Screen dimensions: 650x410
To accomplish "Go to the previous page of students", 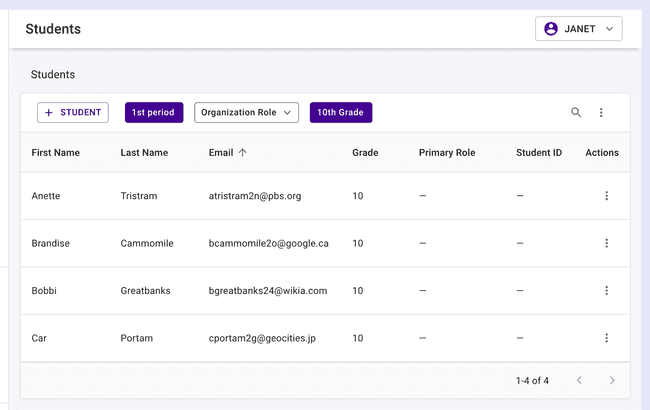I will click(x=578, y=380).
